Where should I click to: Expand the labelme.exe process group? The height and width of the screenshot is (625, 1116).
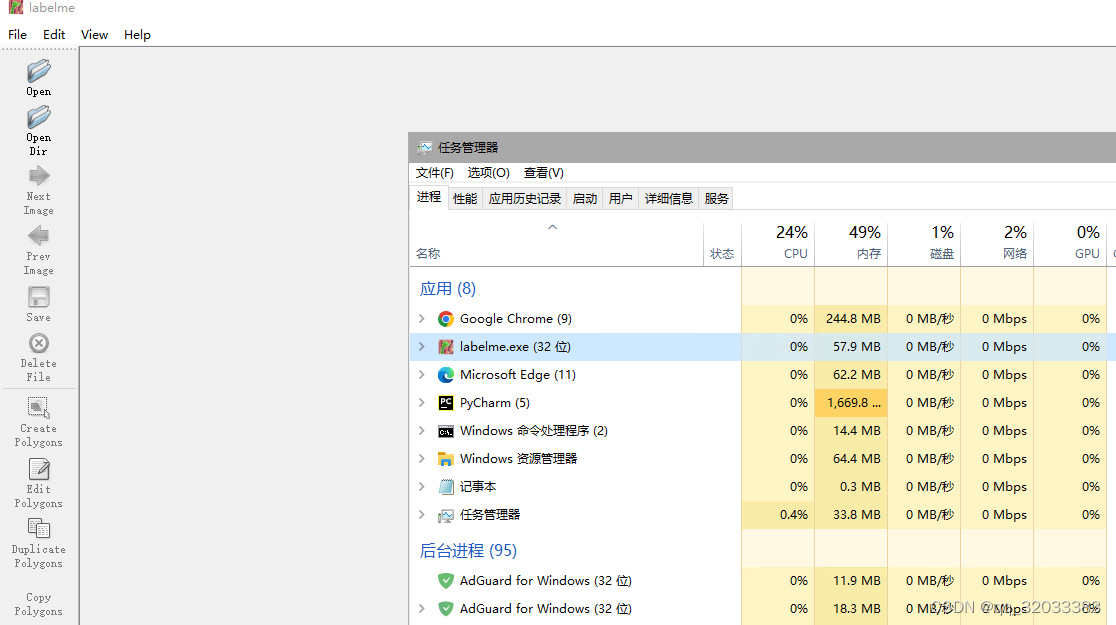point(421,347)
